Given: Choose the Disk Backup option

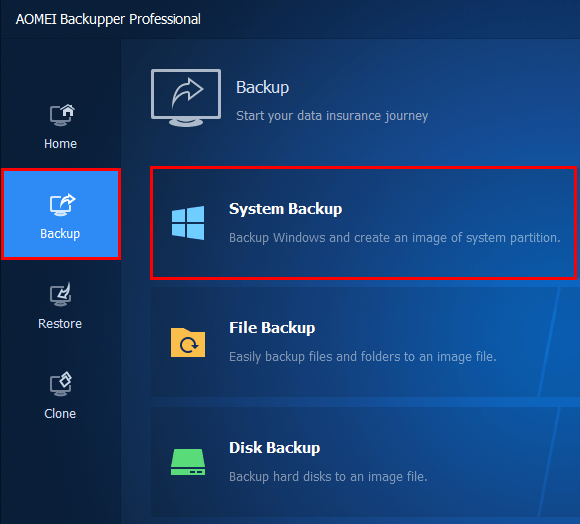Looking at the screenshot, I should click(365, 462).
